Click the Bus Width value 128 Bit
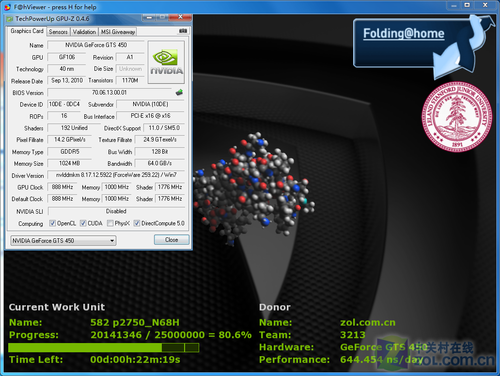This screenshot has width=500, height=376. [159, 152]
